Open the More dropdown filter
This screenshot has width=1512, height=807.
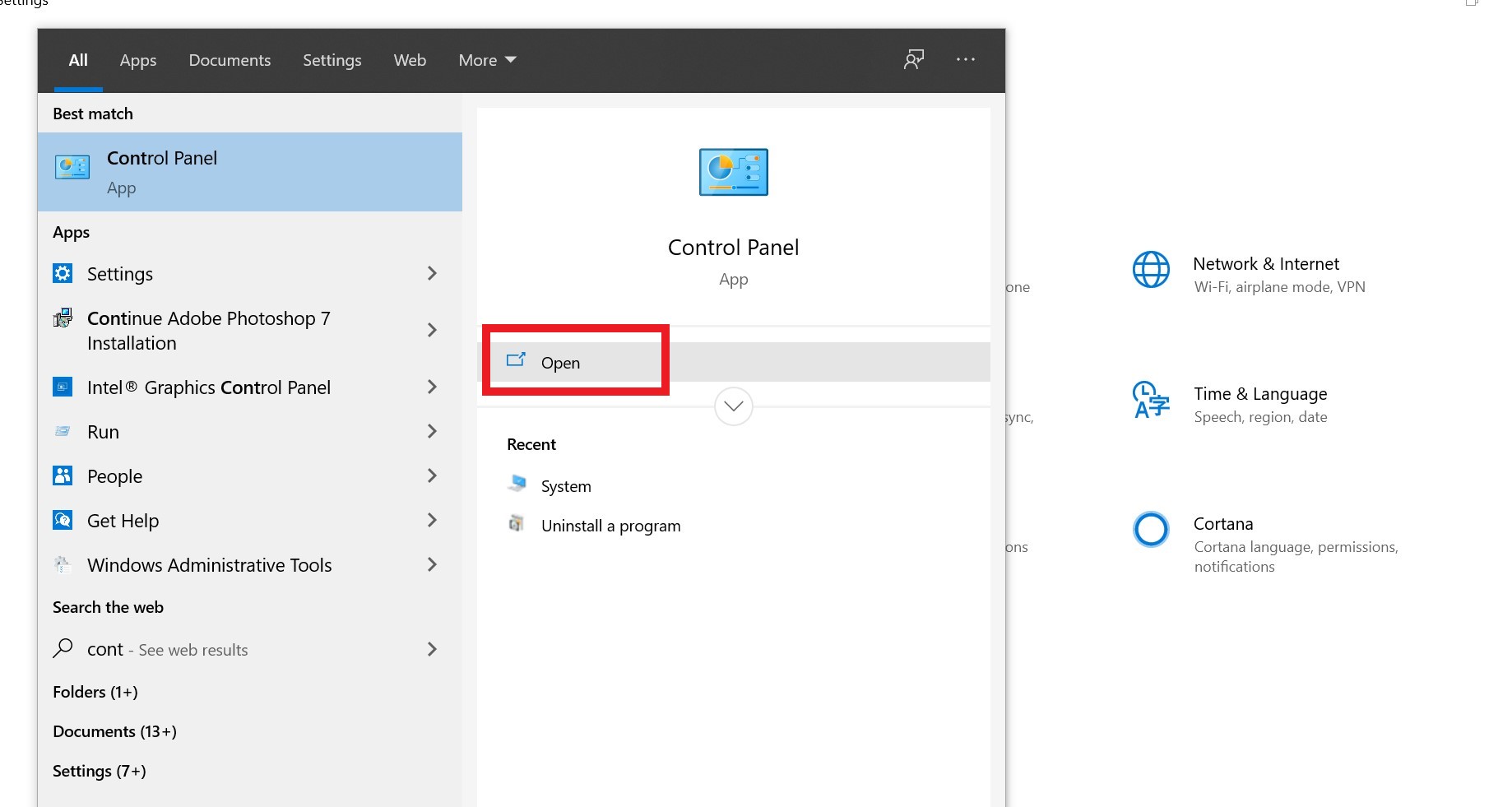(487, 60)
